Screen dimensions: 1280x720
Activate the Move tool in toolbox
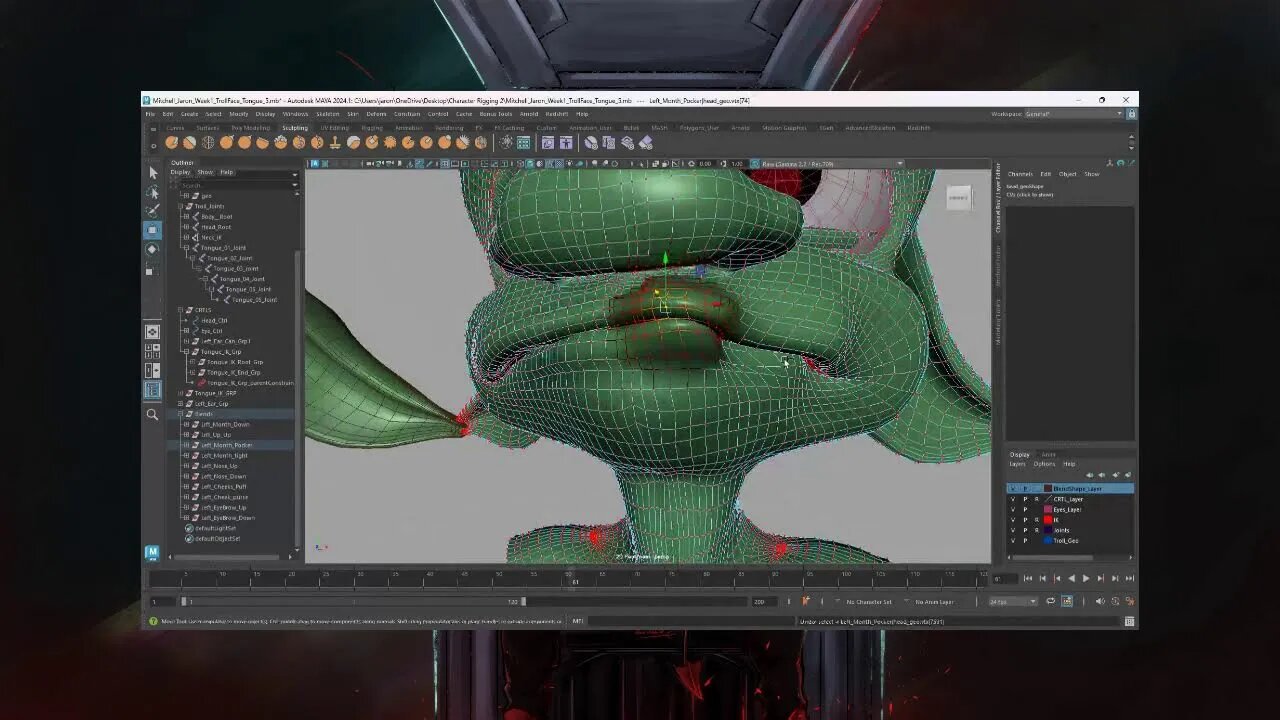pyautogui.click(x=152, y=230)
